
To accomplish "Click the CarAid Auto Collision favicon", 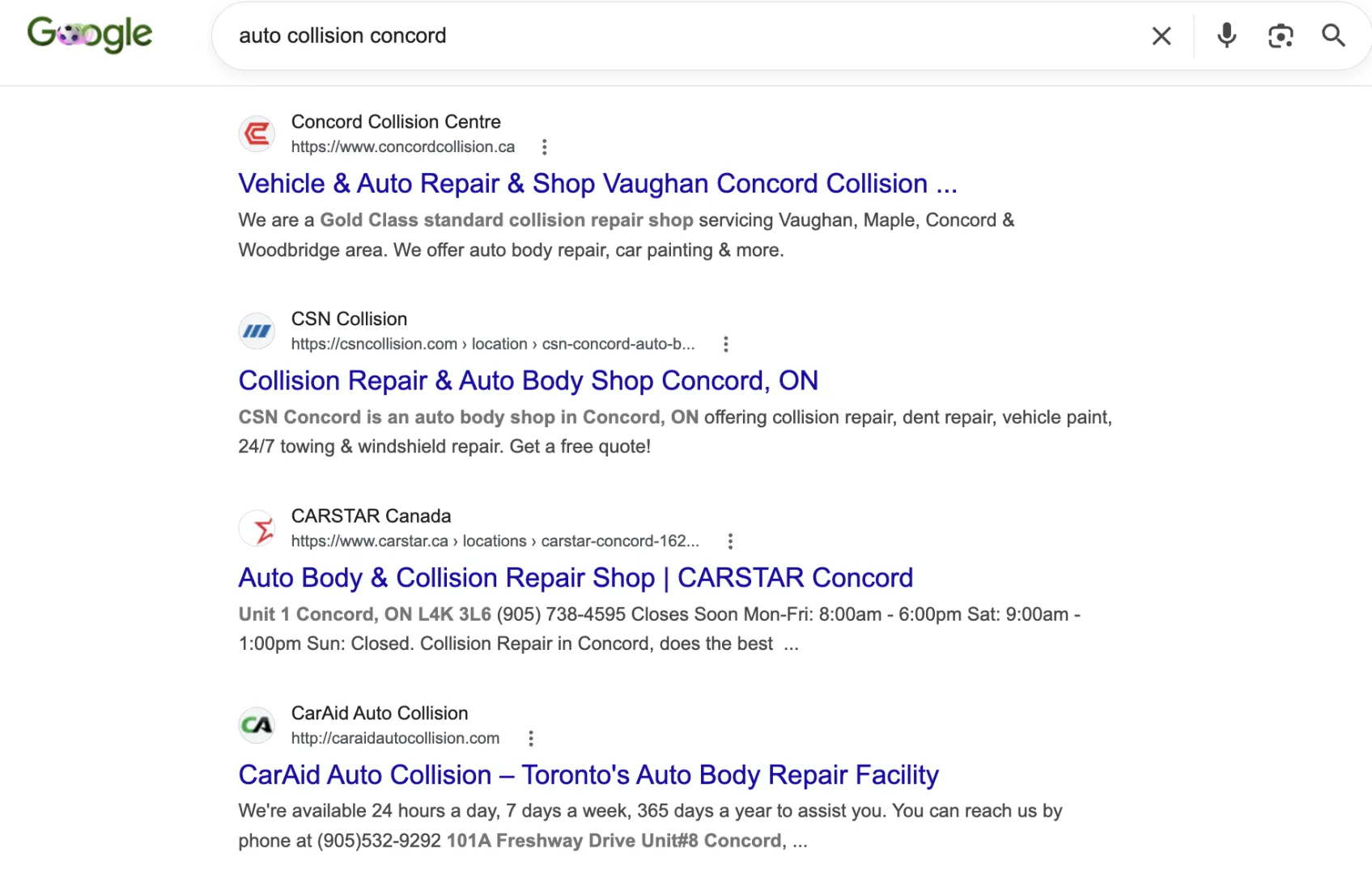I will coord(257,725).
